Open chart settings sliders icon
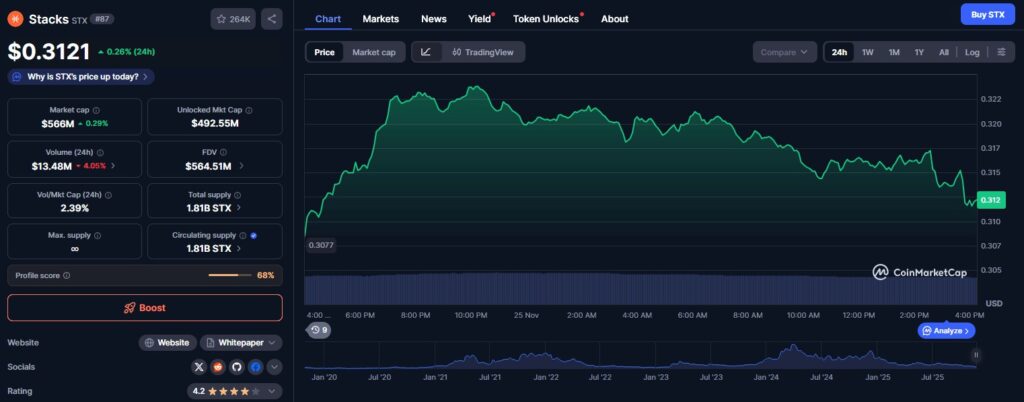The height and width of the screenshot is (402, 1024). (1001, 52)
